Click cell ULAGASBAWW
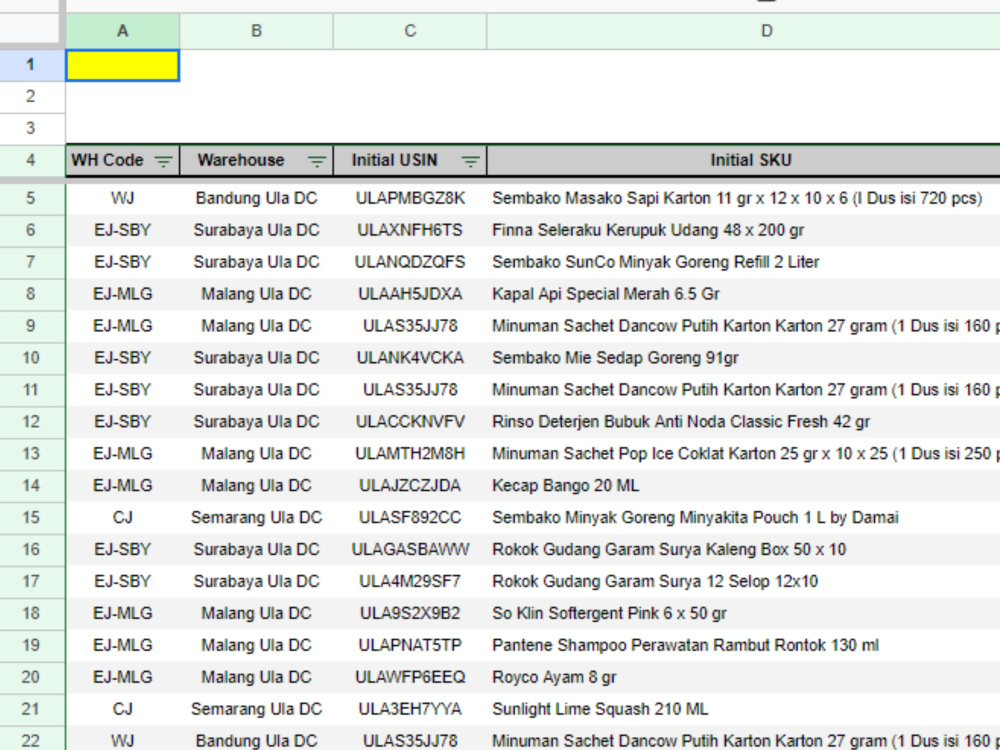Image resolution: width=1000 pixels, height=750 pixels. pos(410,549)
